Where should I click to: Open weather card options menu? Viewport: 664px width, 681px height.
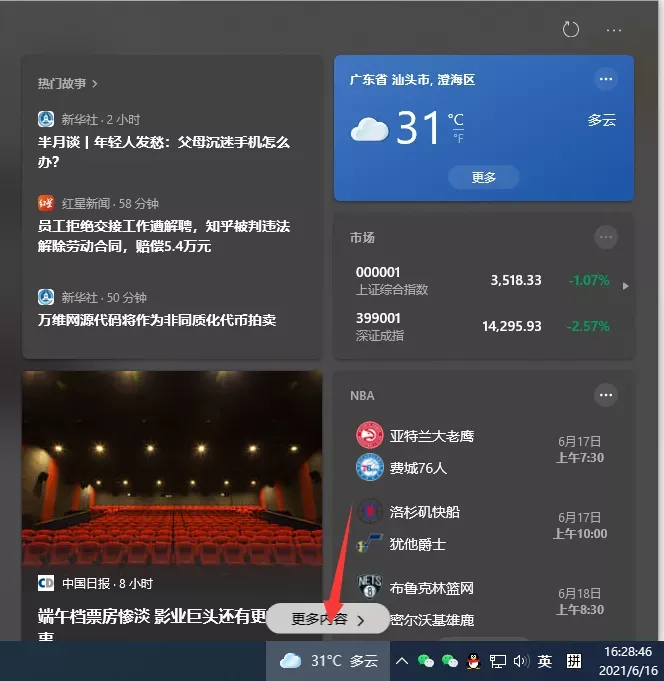point(606,79)
